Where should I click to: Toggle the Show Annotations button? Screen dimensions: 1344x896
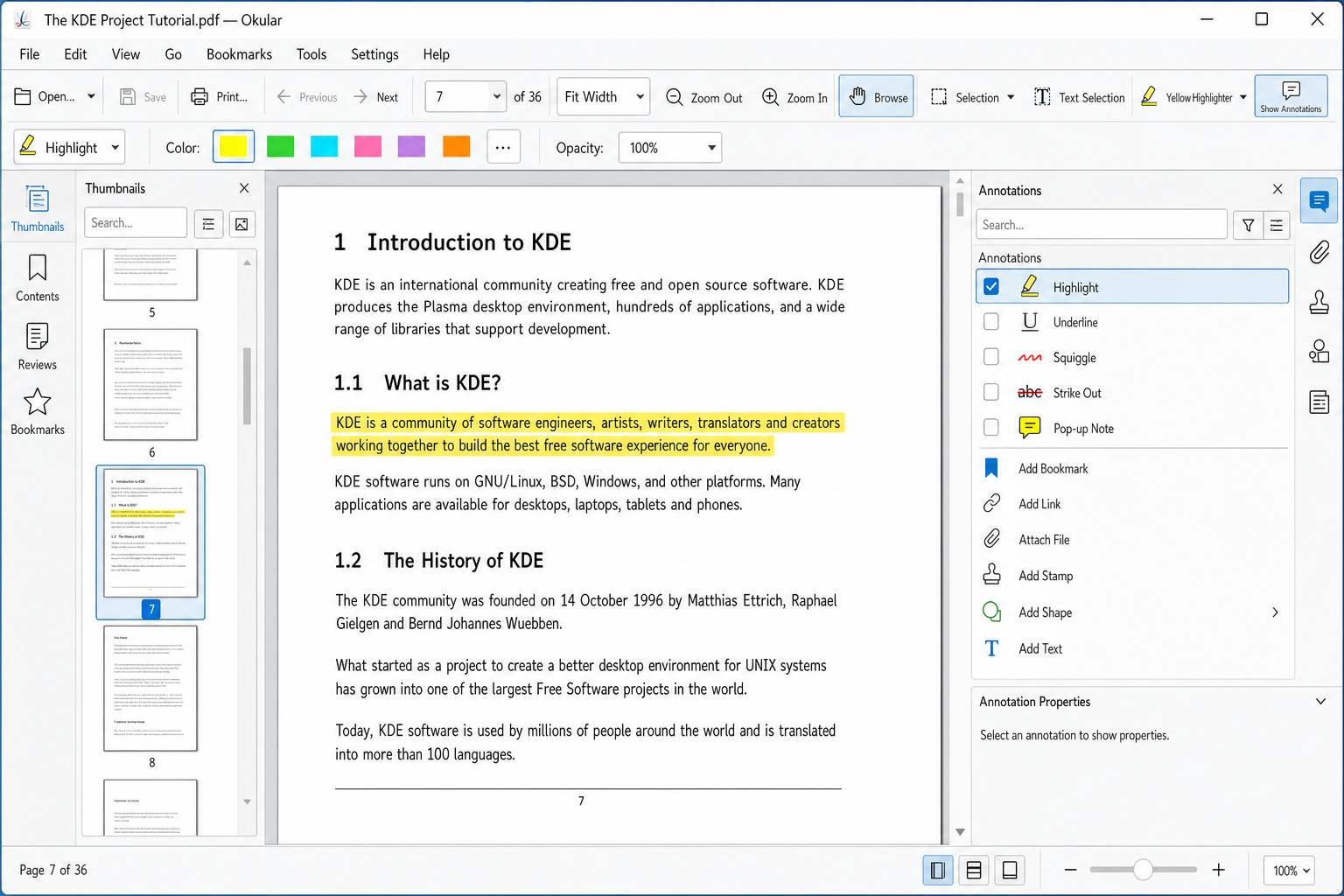click(1291, 96)
